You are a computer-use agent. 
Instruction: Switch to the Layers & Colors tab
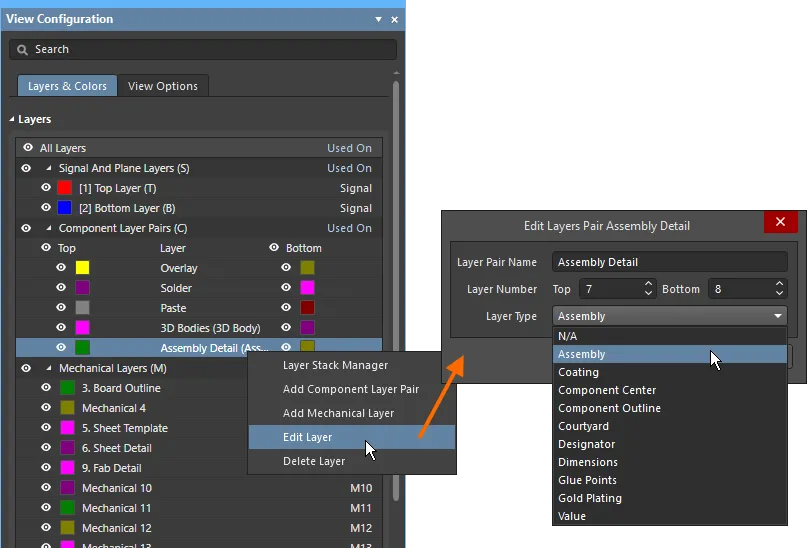pos(67,86)
